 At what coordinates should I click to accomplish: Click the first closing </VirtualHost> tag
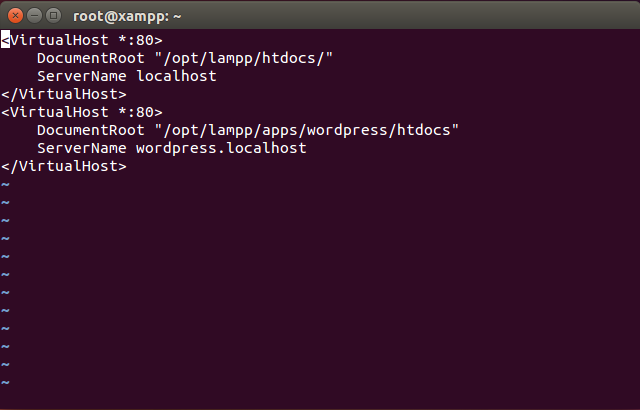(x=64, y=94)
